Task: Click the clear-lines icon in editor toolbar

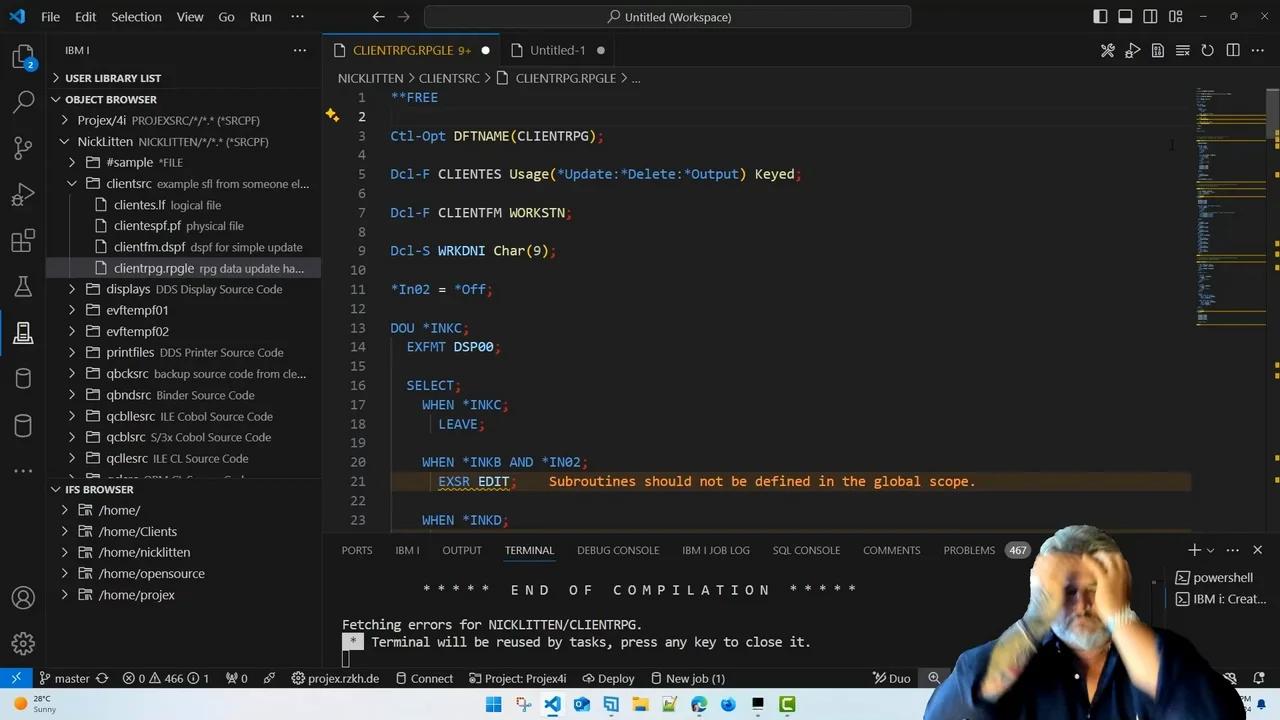Action: point(1183,50)
